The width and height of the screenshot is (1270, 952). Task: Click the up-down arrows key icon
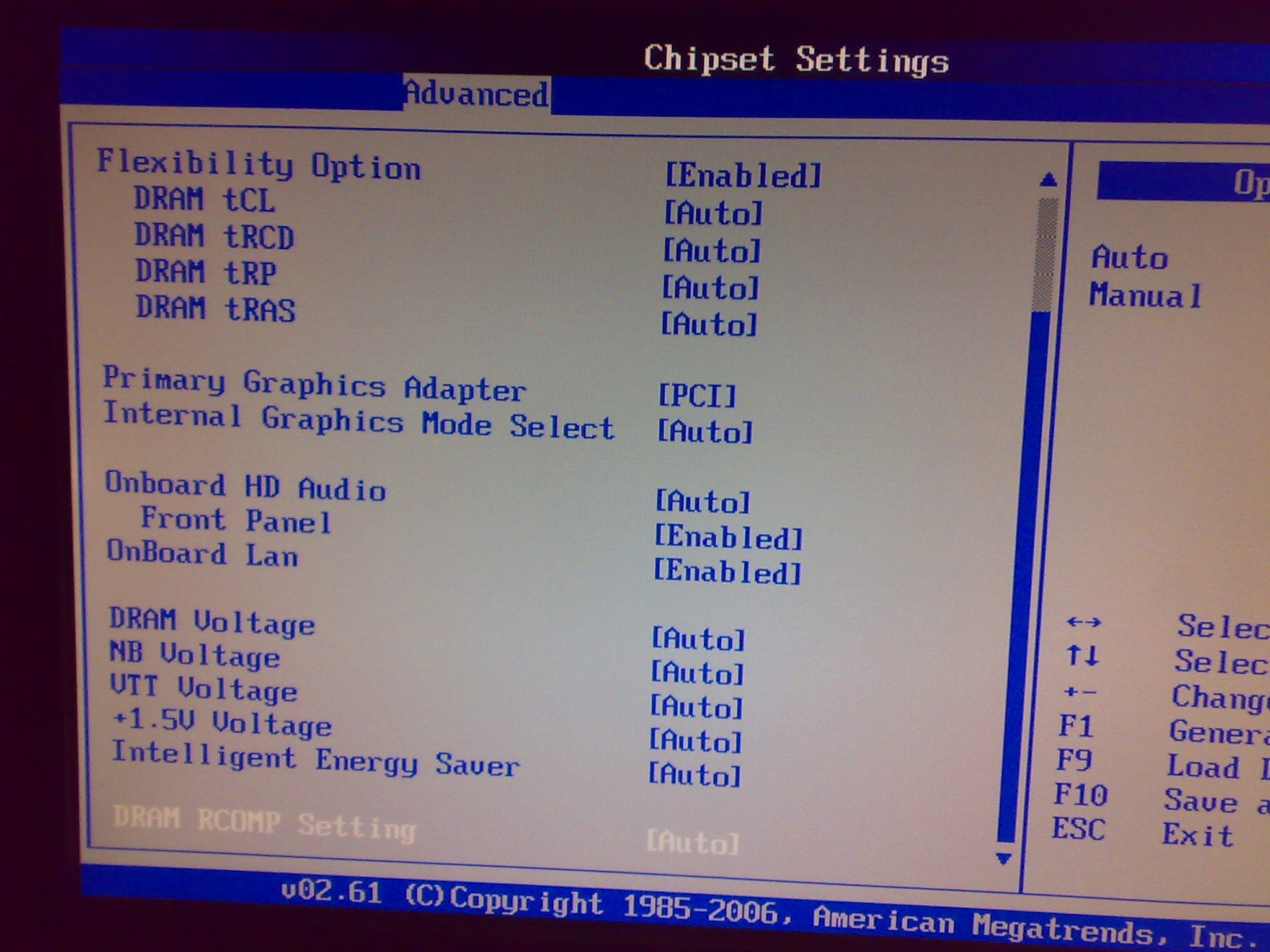(x=1082, y=655)
